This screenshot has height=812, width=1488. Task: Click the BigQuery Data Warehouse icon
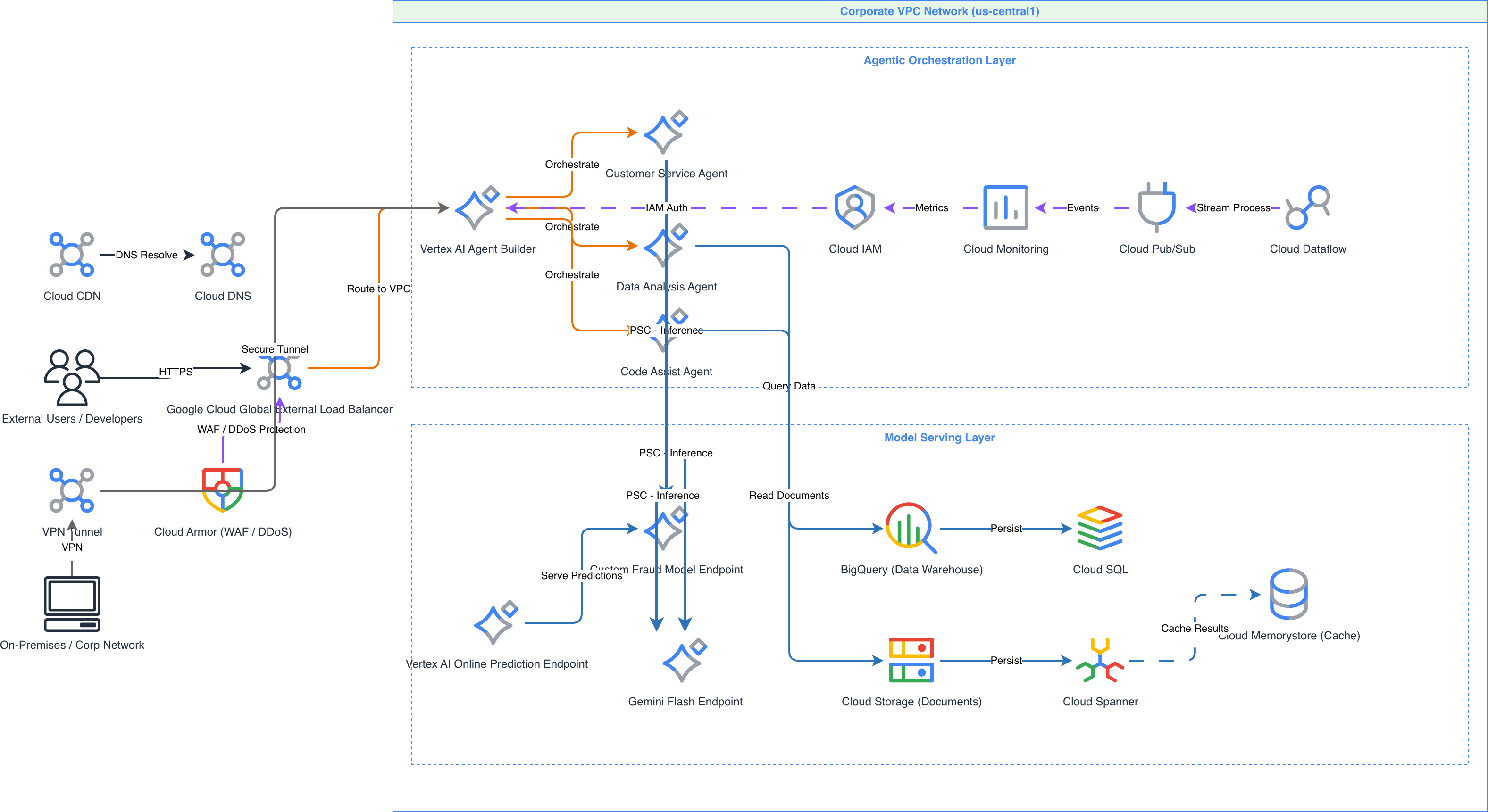tap(911, 529)
